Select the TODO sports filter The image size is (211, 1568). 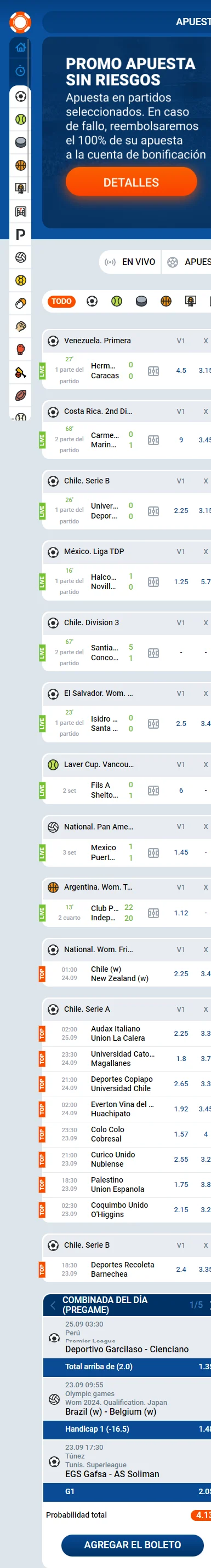[61, 301]
